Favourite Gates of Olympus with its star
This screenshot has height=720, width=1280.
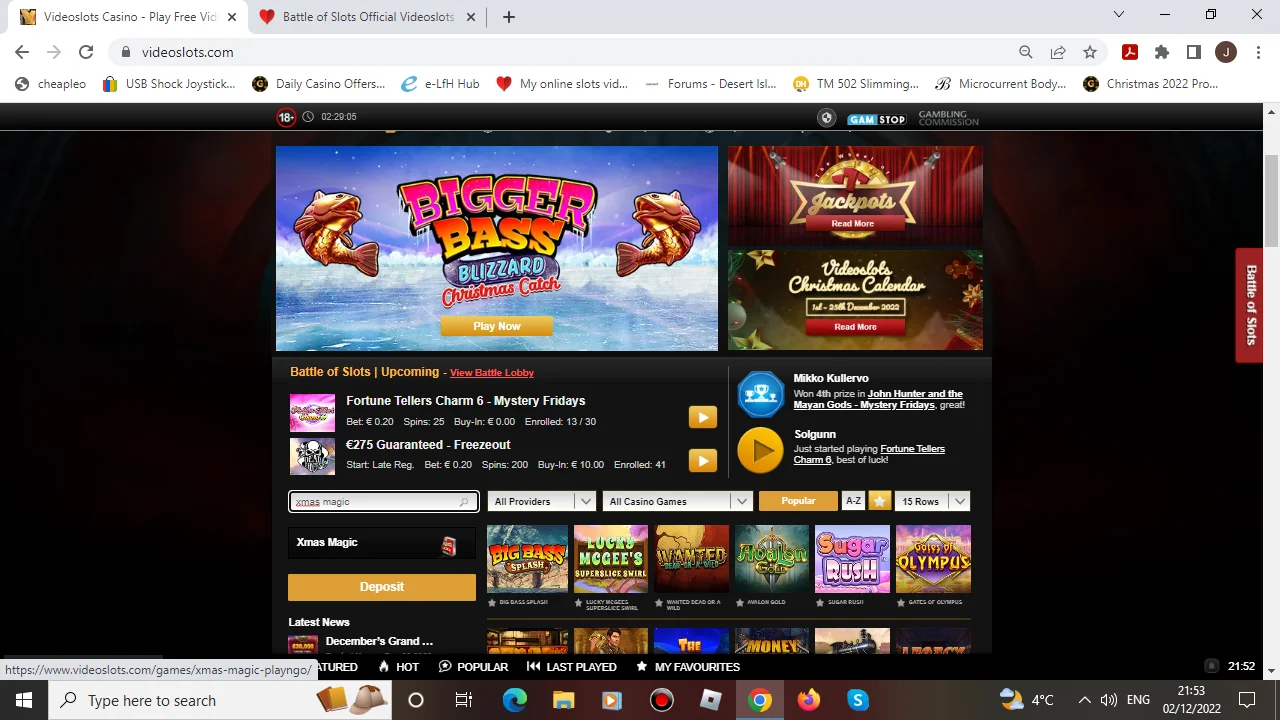pos(901,603)
